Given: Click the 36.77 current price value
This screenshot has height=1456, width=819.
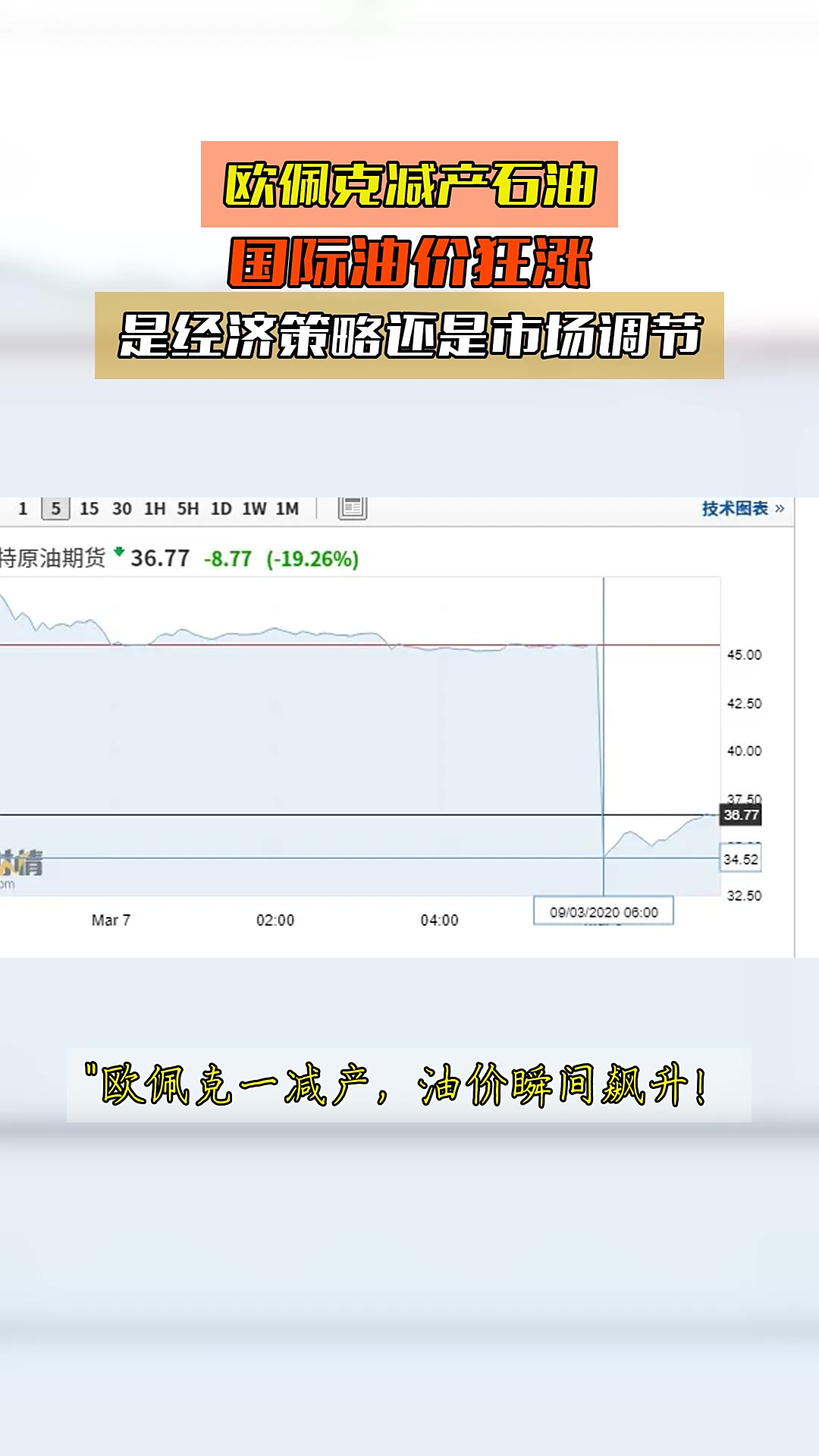Looking at the screenshot, I should [160, 559].
